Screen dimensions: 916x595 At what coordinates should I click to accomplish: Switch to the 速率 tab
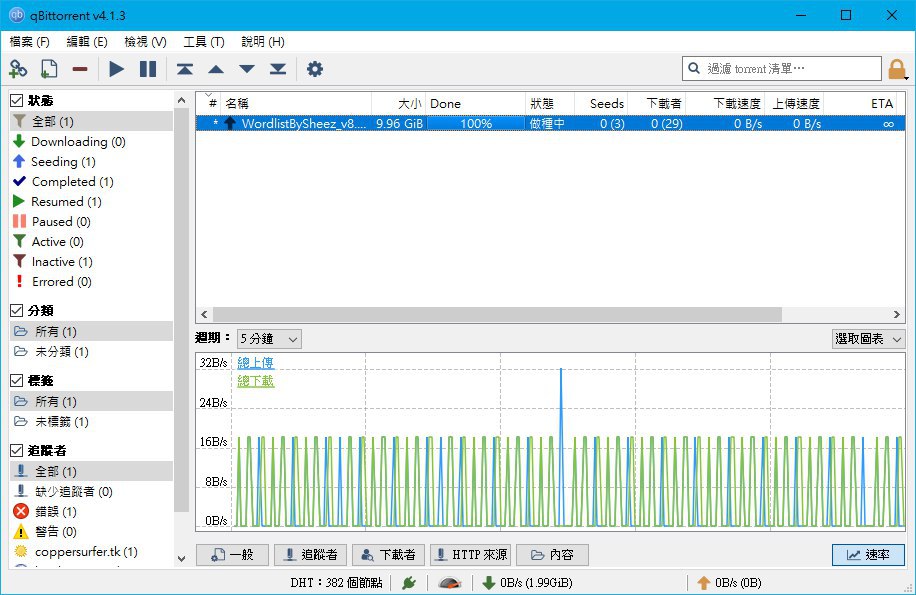point(868,555)
